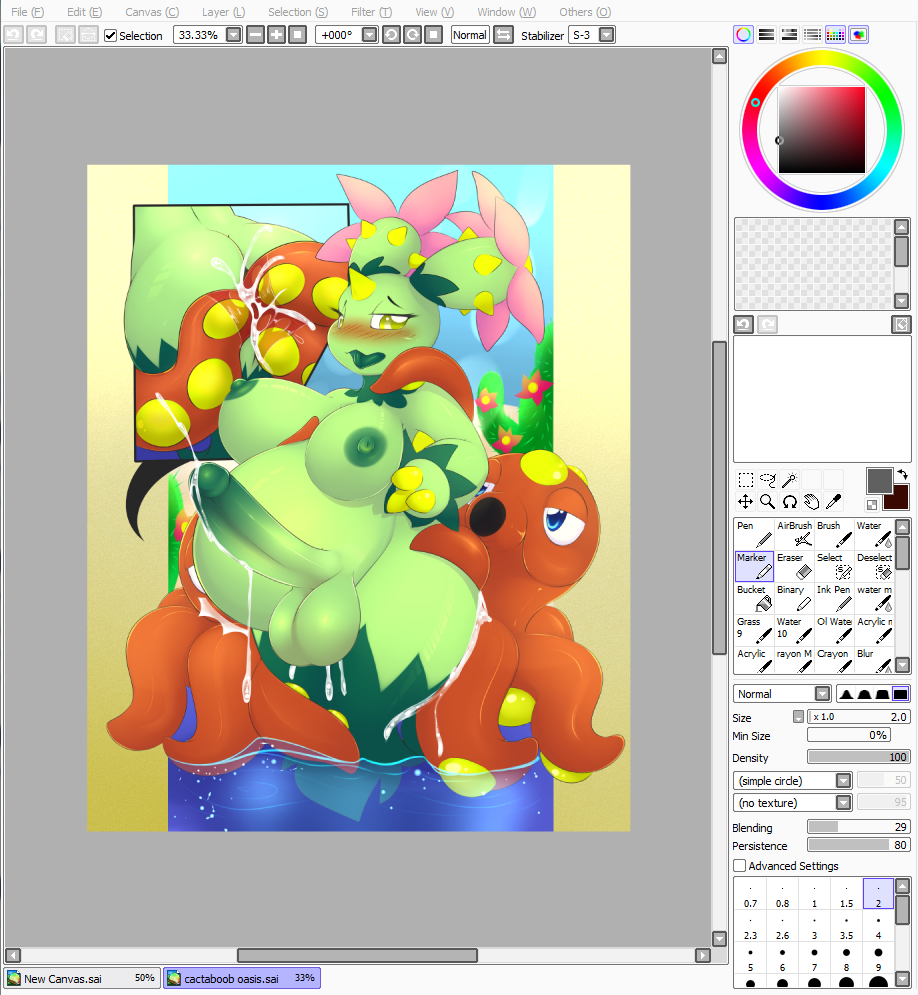Undo the last scratchpad stroke

coord(744,324)
